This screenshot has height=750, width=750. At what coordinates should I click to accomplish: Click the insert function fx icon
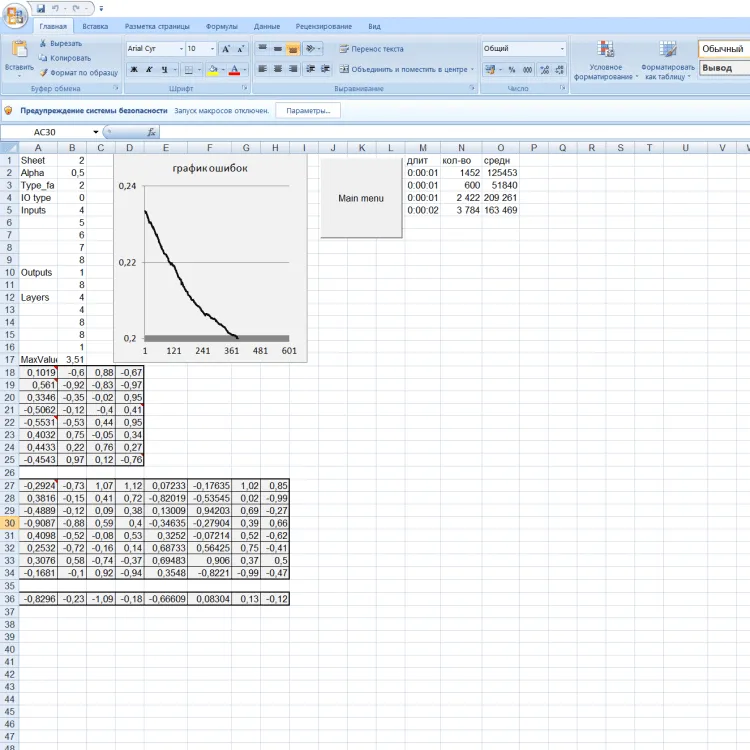click(x=152, y=132)
